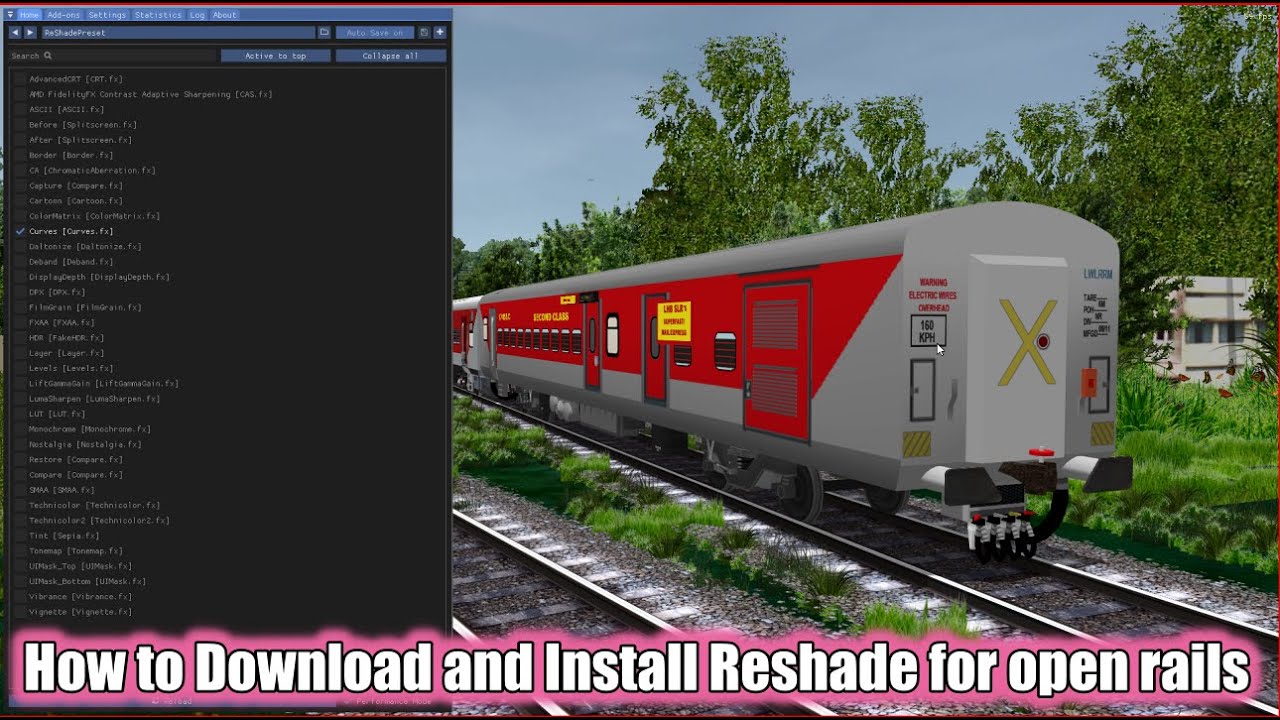Open the About tab
1280x720 pixels.
(225, 15)
